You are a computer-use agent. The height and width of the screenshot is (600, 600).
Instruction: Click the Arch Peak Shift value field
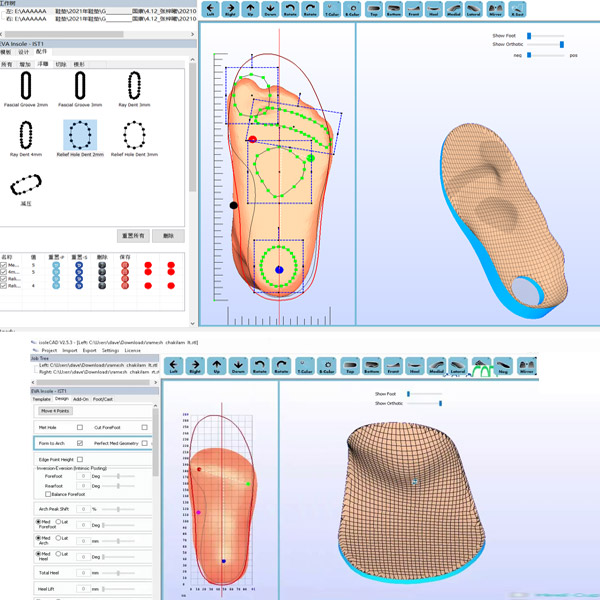83,509
